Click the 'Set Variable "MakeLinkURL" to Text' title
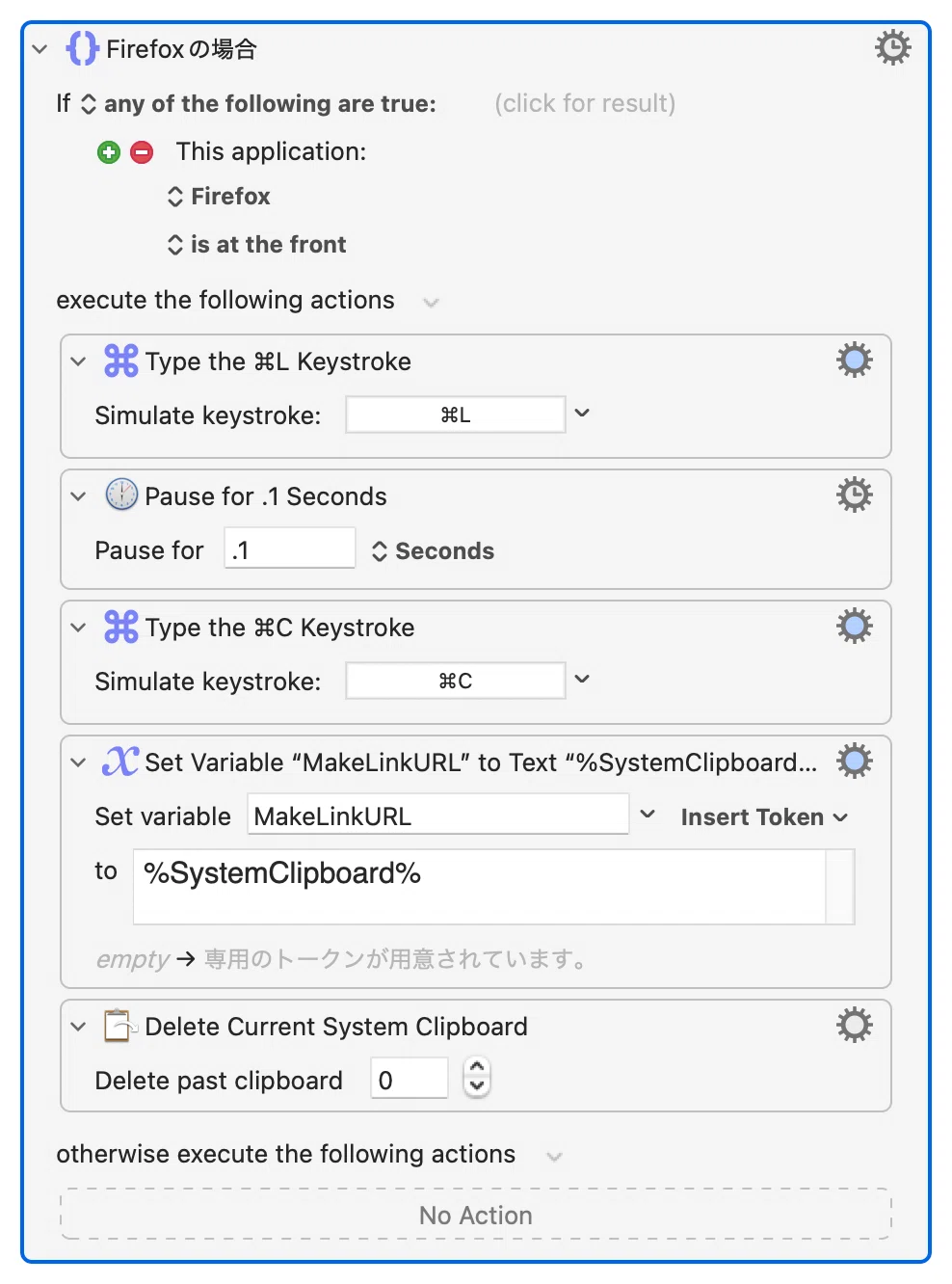The height and width of the screenshot is (1284, 952). (481, 762)
